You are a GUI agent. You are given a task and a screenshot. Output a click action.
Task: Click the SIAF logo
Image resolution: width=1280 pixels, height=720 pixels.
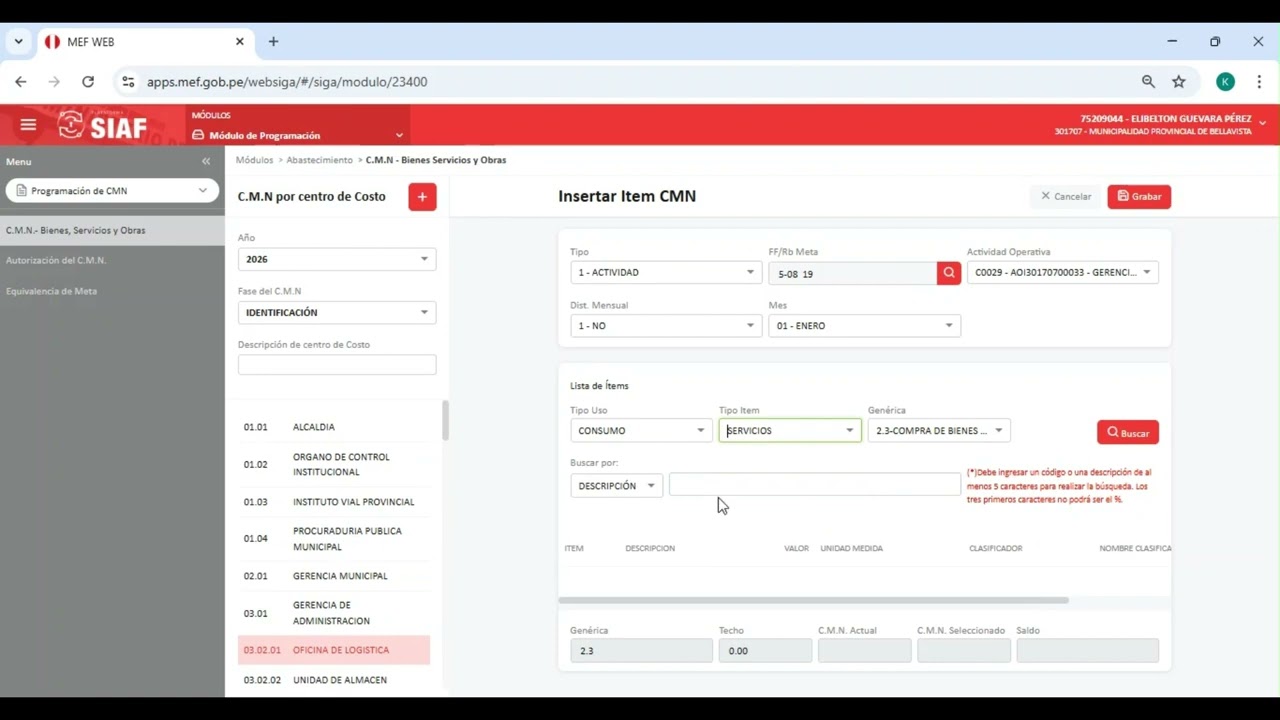tap(103, 126)
